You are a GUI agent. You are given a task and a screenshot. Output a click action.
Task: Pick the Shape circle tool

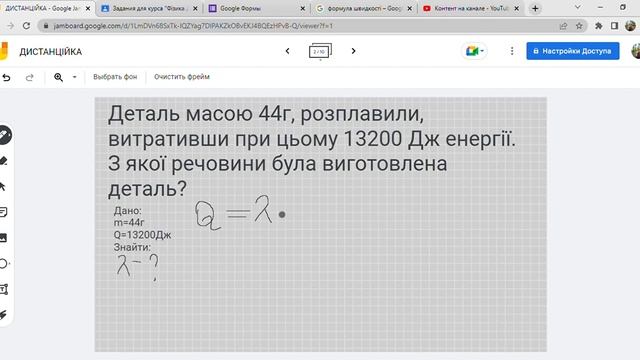[x=4, y=264]
